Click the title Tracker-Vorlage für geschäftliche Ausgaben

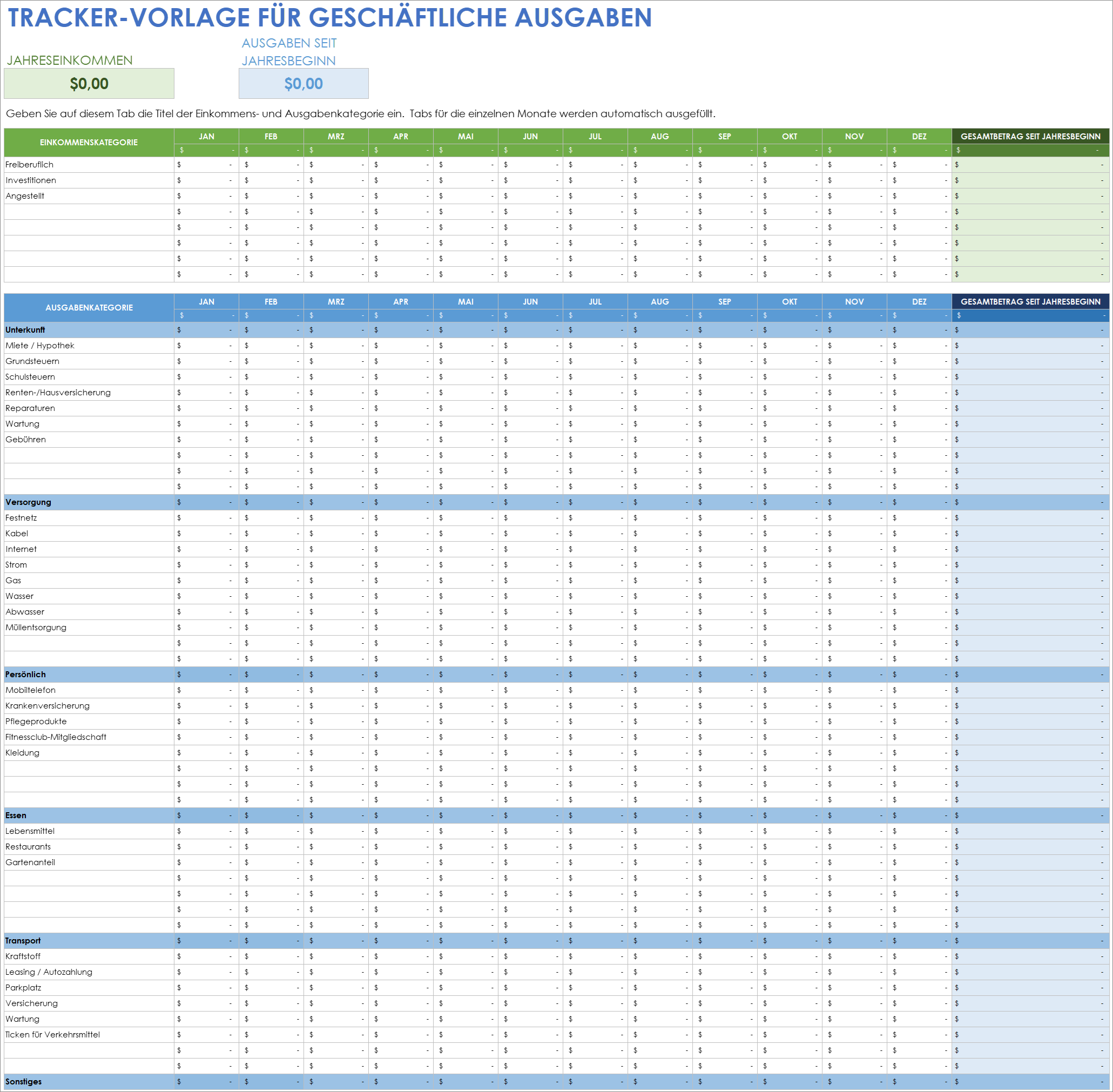click(330, 17)
